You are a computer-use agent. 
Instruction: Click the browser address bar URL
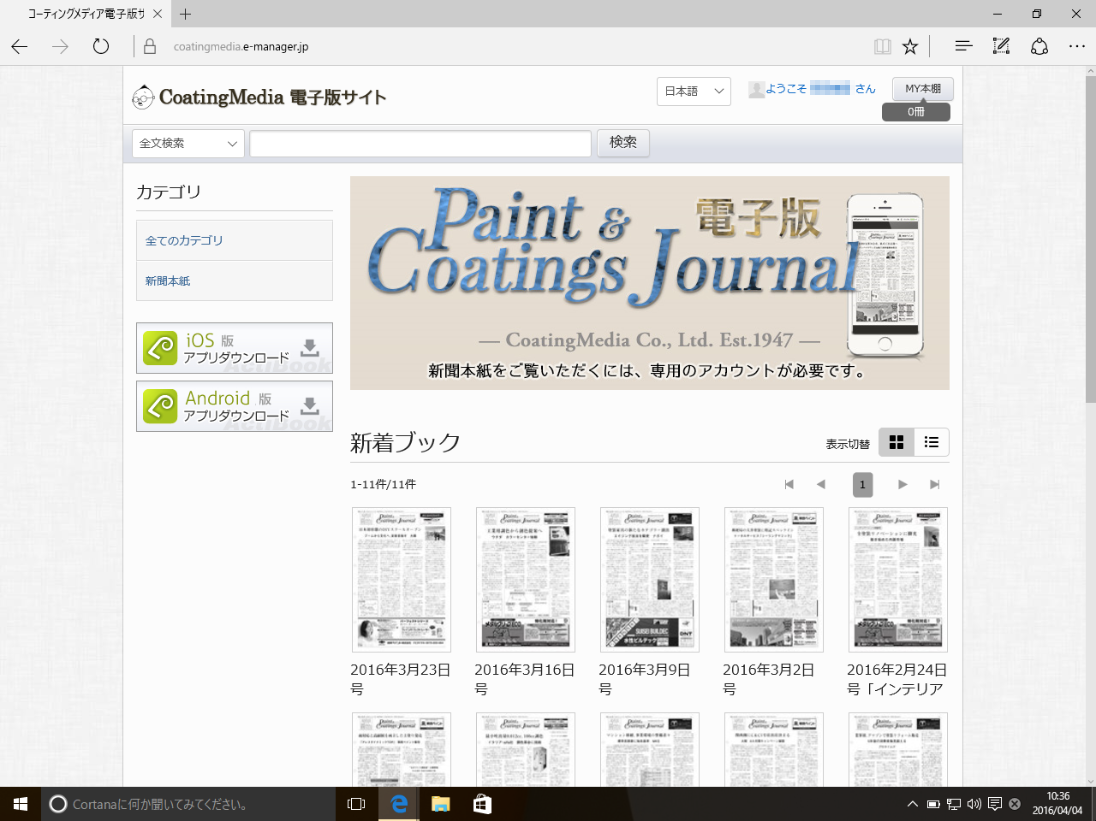[241, 47]
